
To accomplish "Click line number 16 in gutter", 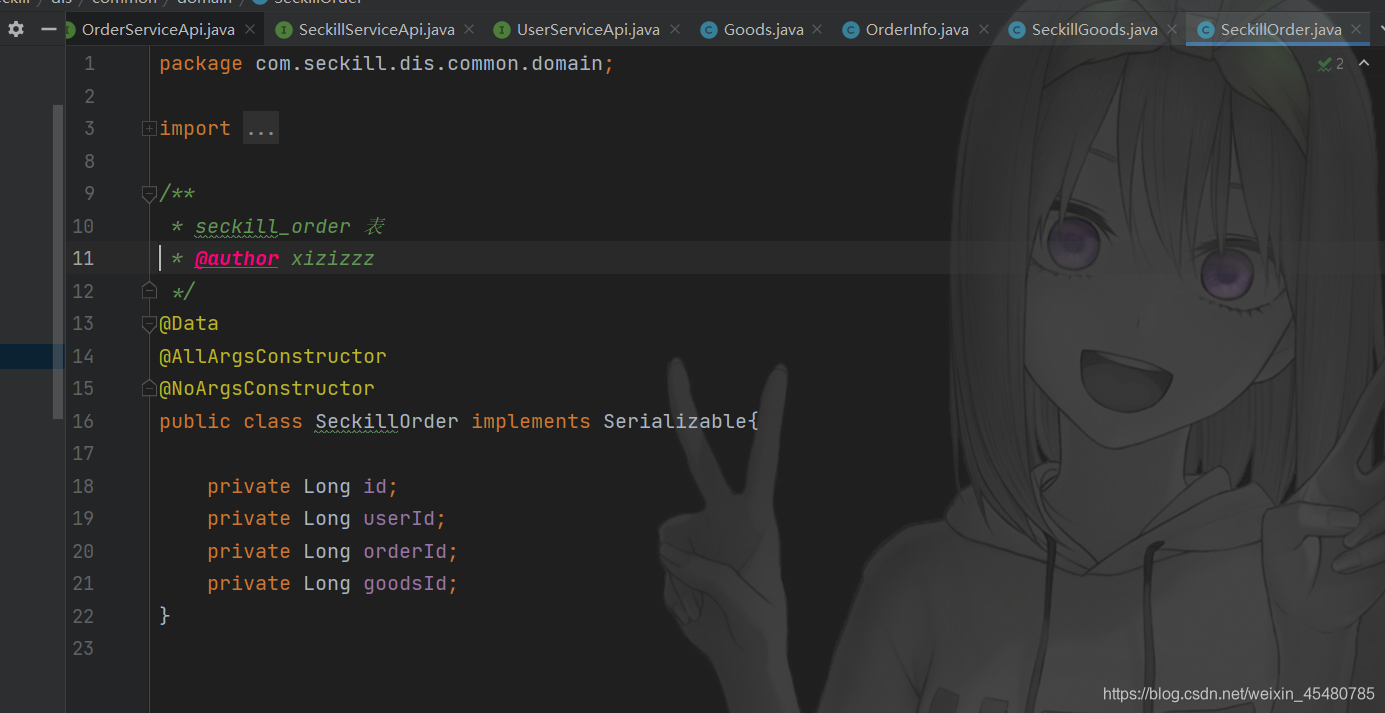I will pos(83,421).
